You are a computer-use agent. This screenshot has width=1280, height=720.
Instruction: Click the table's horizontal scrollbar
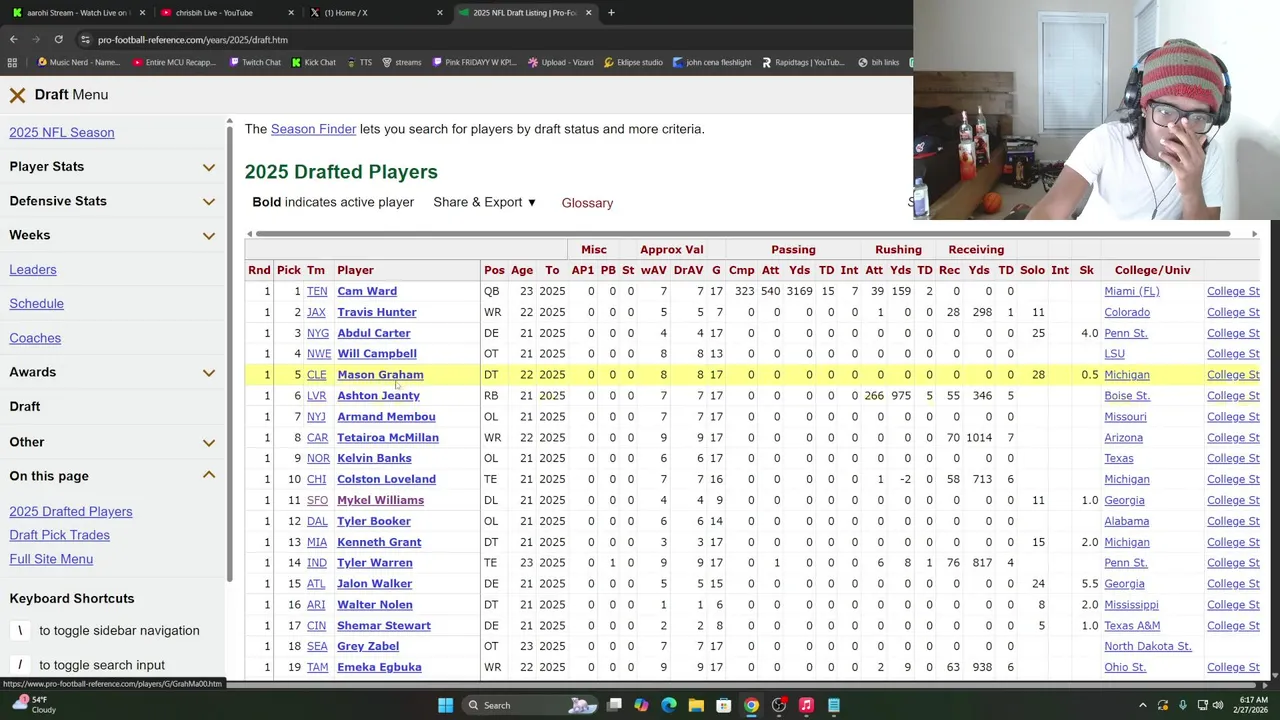click(x=742, y=234)
